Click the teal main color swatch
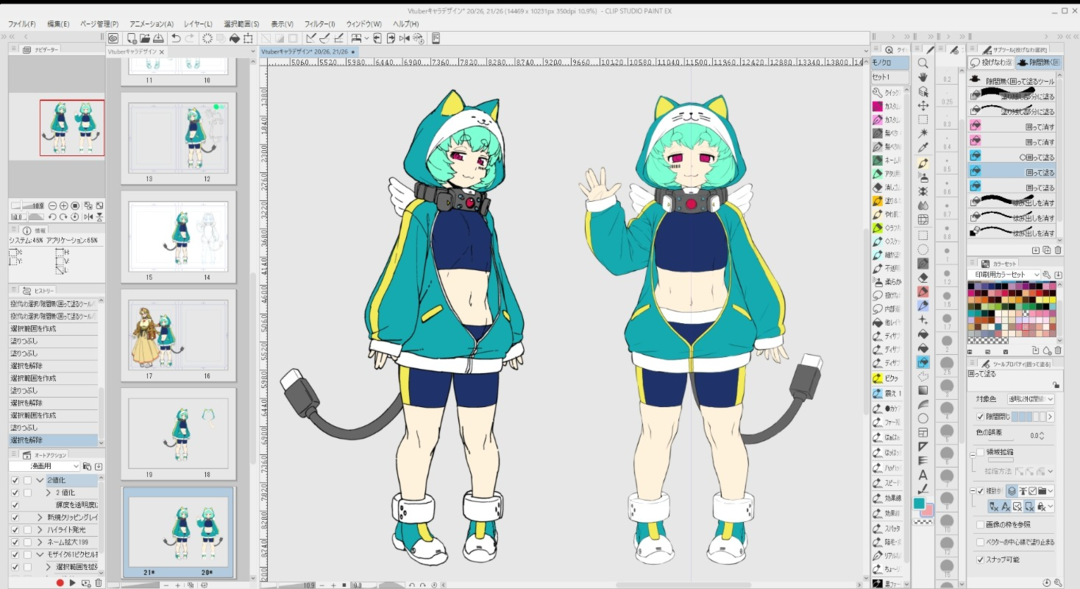This screenshot has width=1080, height=589. pos(919,502)
